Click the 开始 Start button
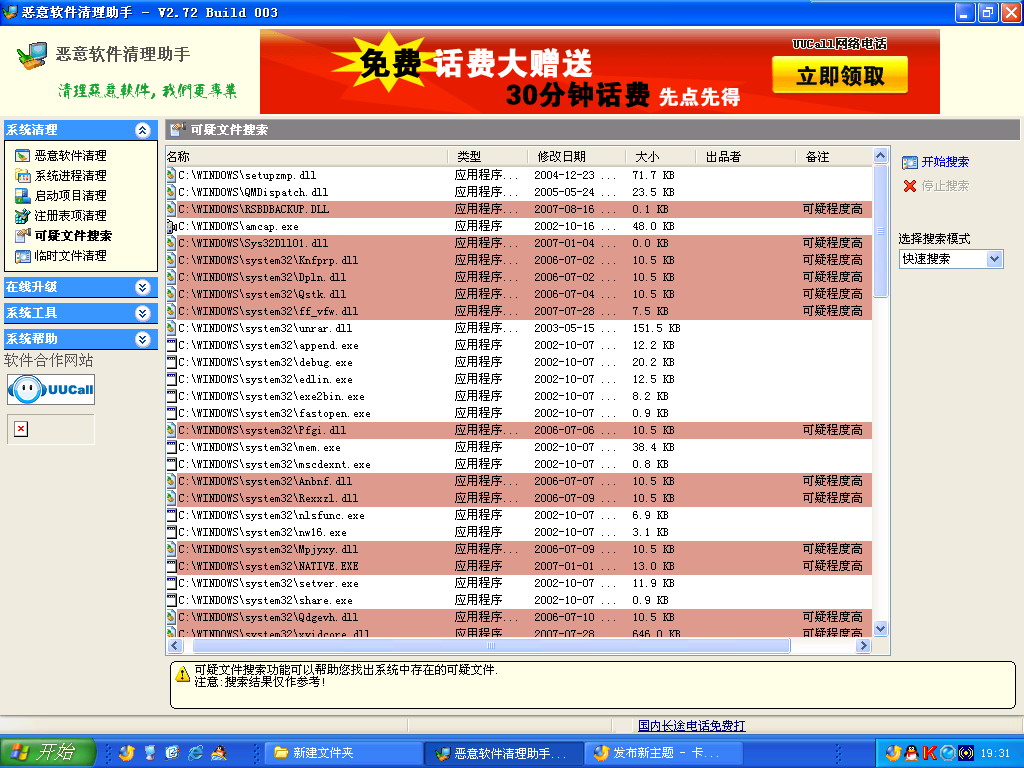 48,752
